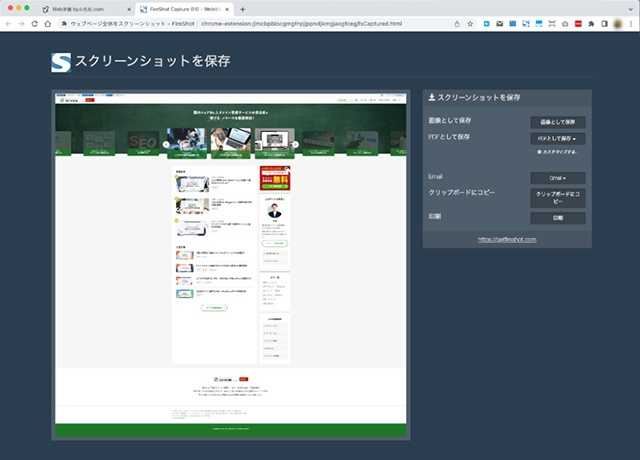Click the browser back arrow
The width and height of the screenshot is (640, 460).
(9, 24)
